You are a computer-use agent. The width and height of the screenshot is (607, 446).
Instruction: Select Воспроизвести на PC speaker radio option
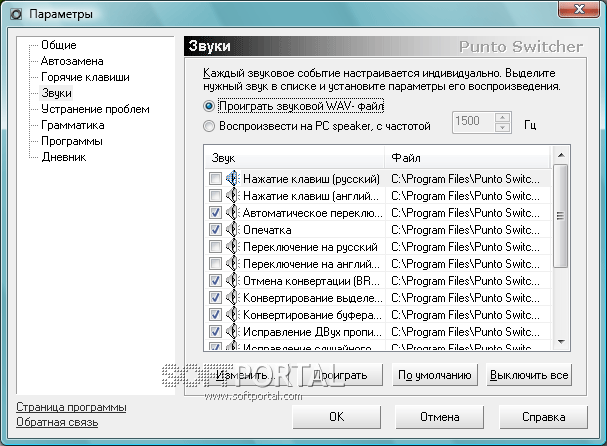(209, 126)
